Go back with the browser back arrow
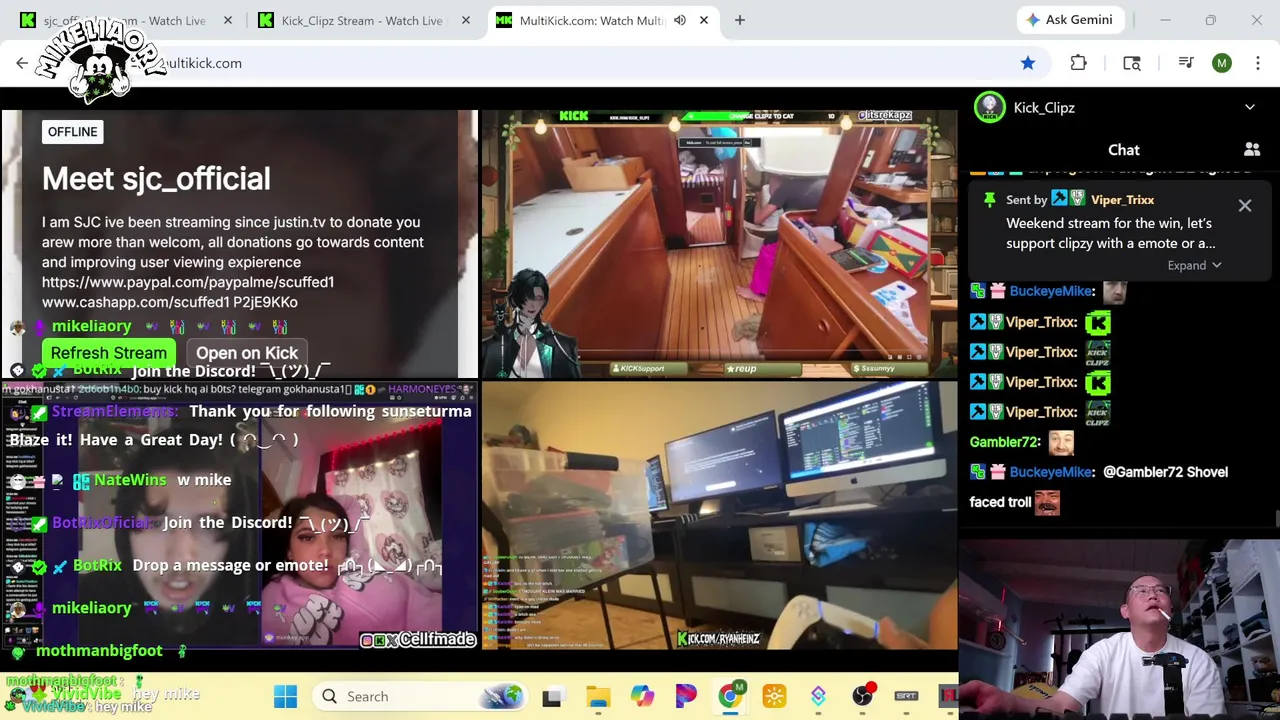1280x720 pixels. click(22, 63)
